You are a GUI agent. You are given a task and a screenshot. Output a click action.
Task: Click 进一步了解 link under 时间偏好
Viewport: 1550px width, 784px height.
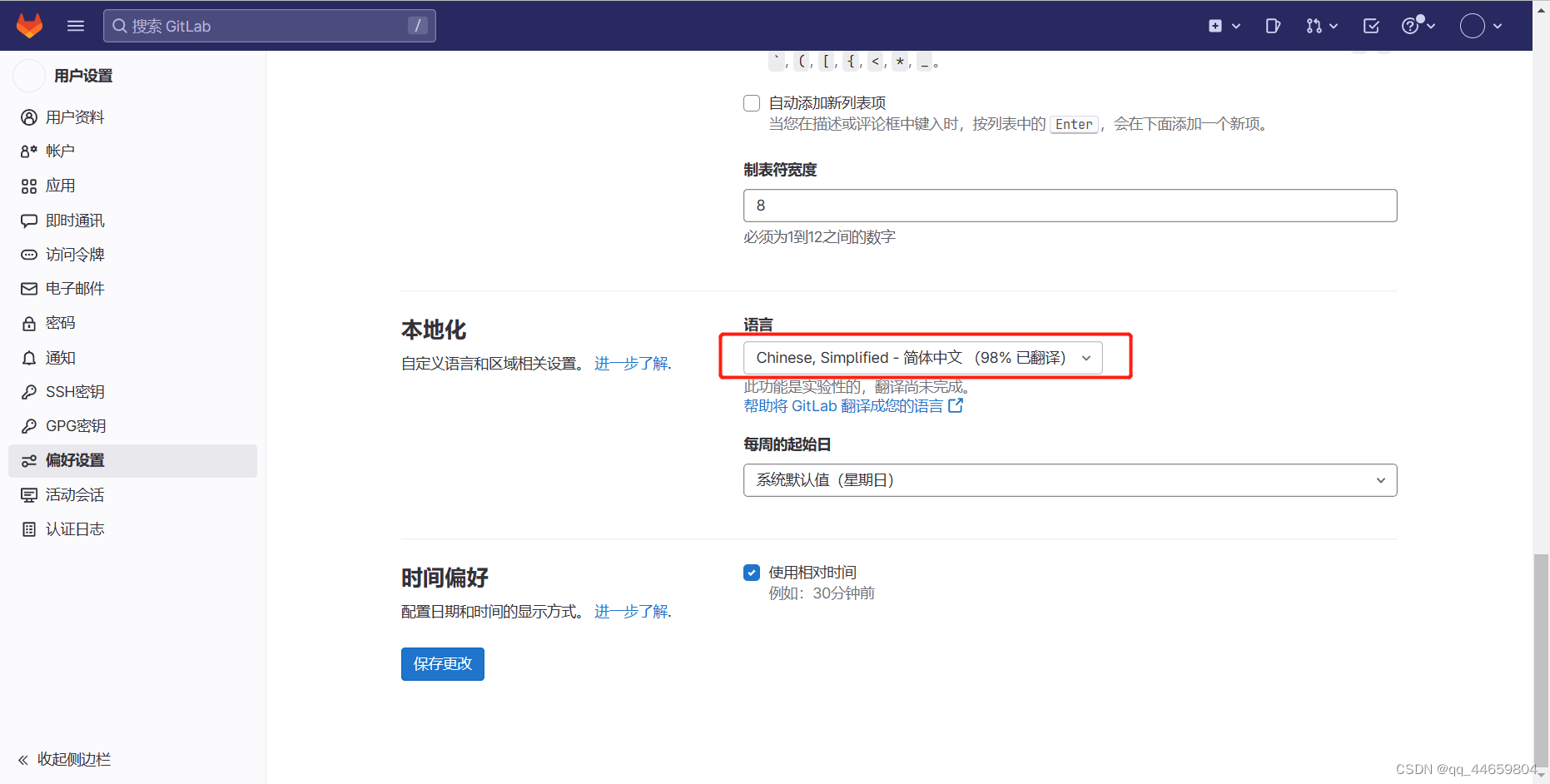(631, 612)
